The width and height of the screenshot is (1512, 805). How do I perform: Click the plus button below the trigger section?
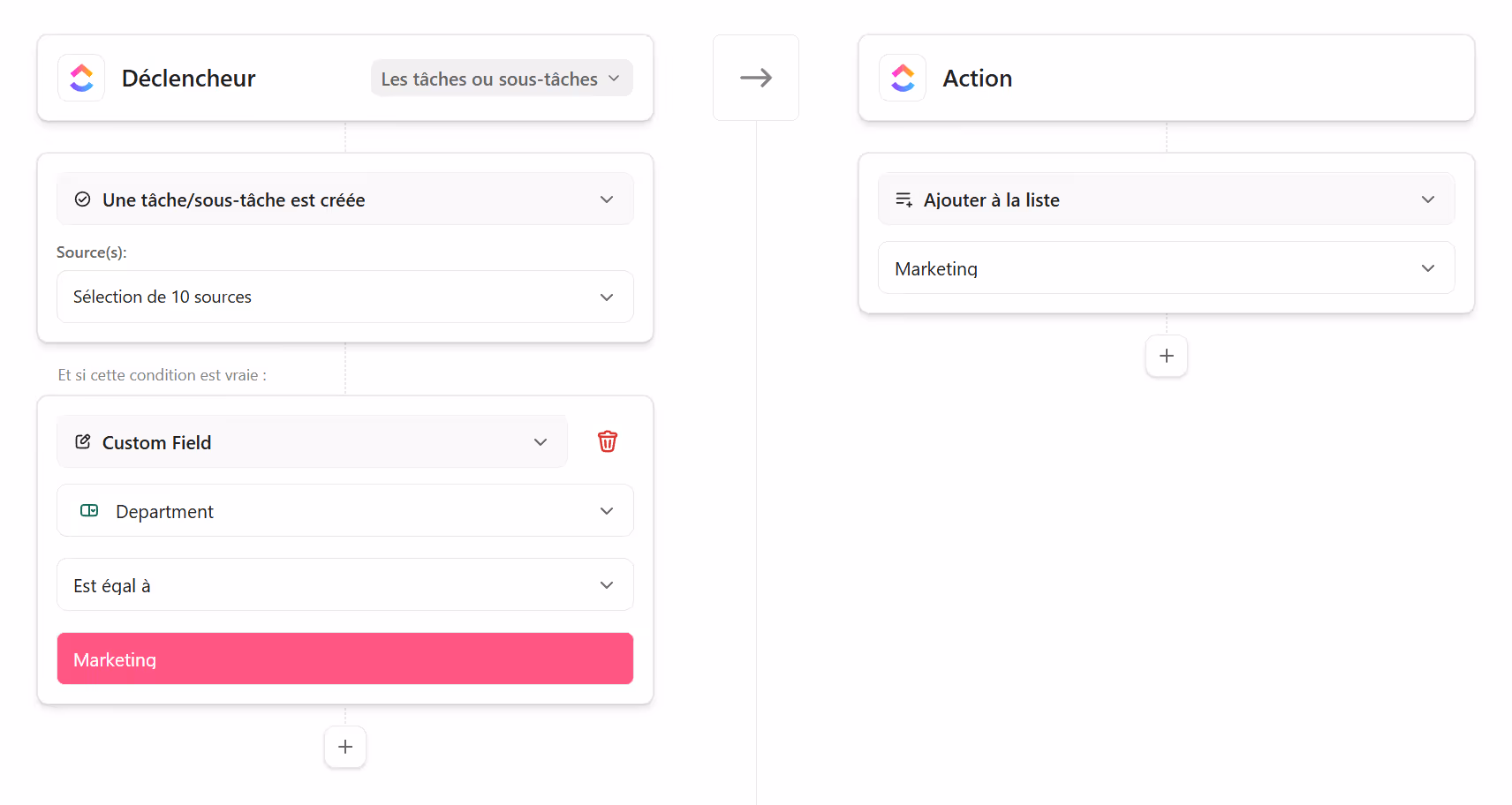click(x=344, y=747)
